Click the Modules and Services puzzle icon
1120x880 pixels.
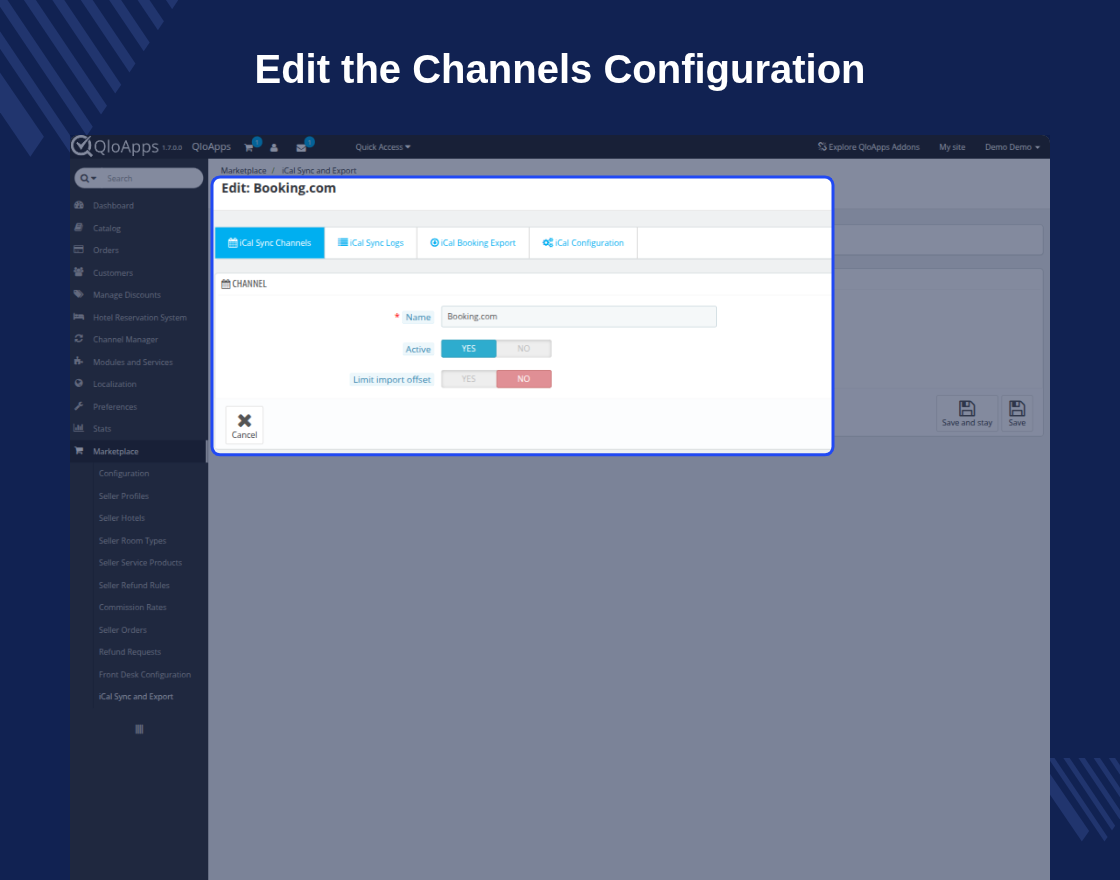79,361
